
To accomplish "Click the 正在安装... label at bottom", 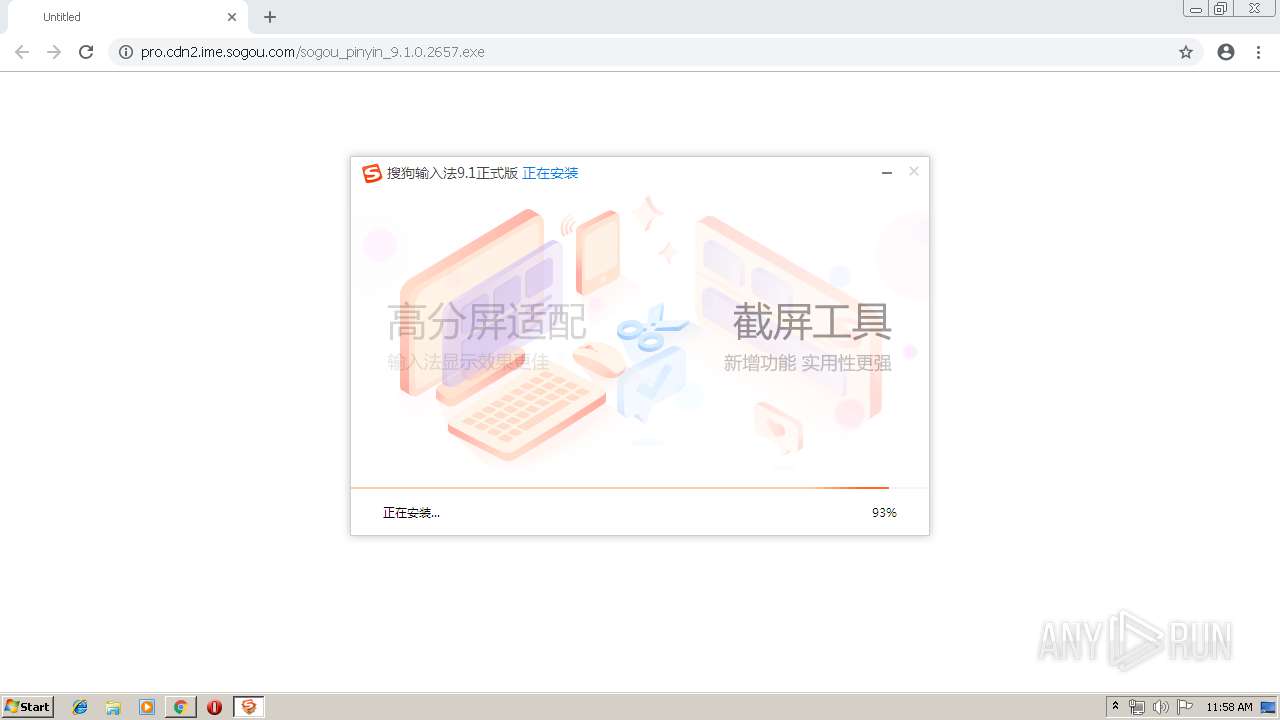I will (x=411, y=513).
